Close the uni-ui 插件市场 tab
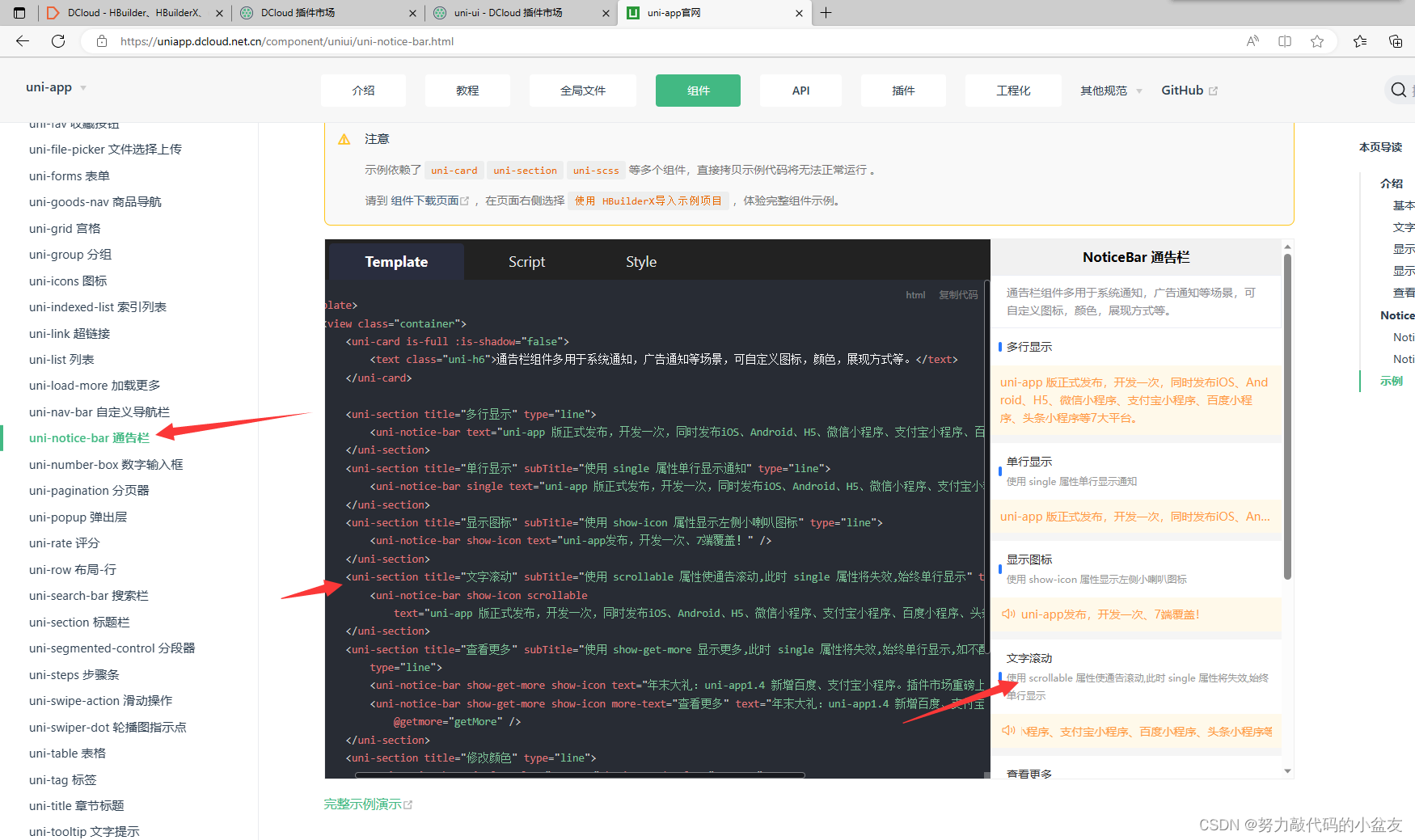Viewport: 1415px width, 840px height. (x=606, y=13)
